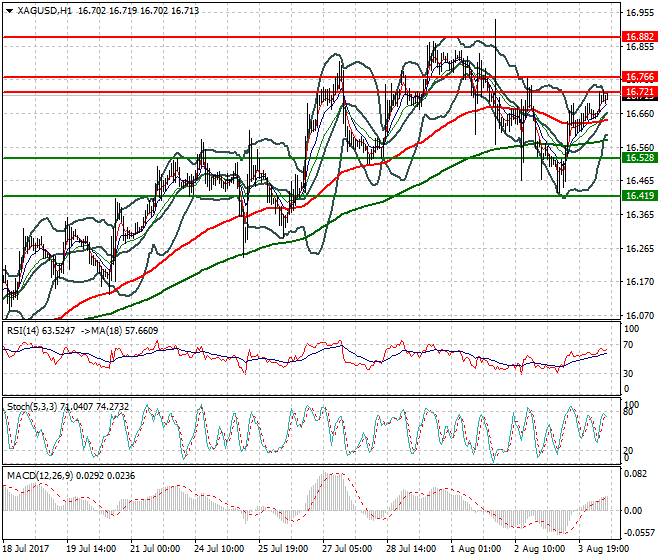
Task: Click the 16.955 price scale value
Action: coord(640,13)
